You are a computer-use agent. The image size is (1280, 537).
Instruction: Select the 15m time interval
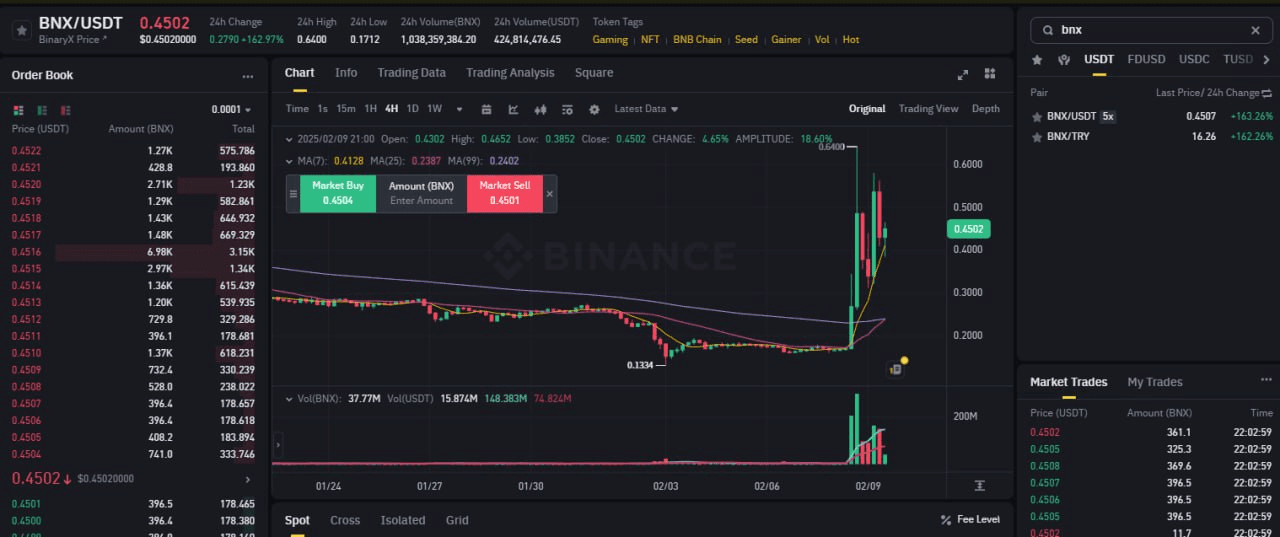(x=346, y=109)
